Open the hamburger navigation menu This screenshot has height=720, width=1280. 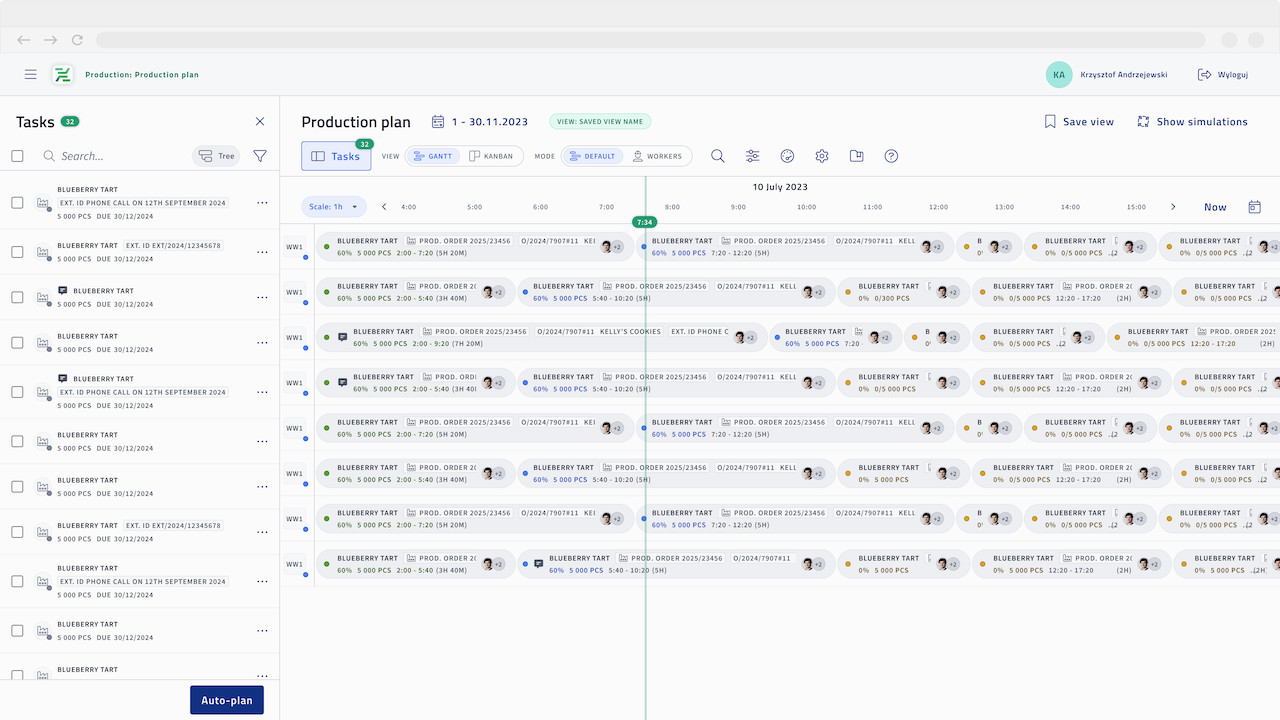tap(31, 75)
